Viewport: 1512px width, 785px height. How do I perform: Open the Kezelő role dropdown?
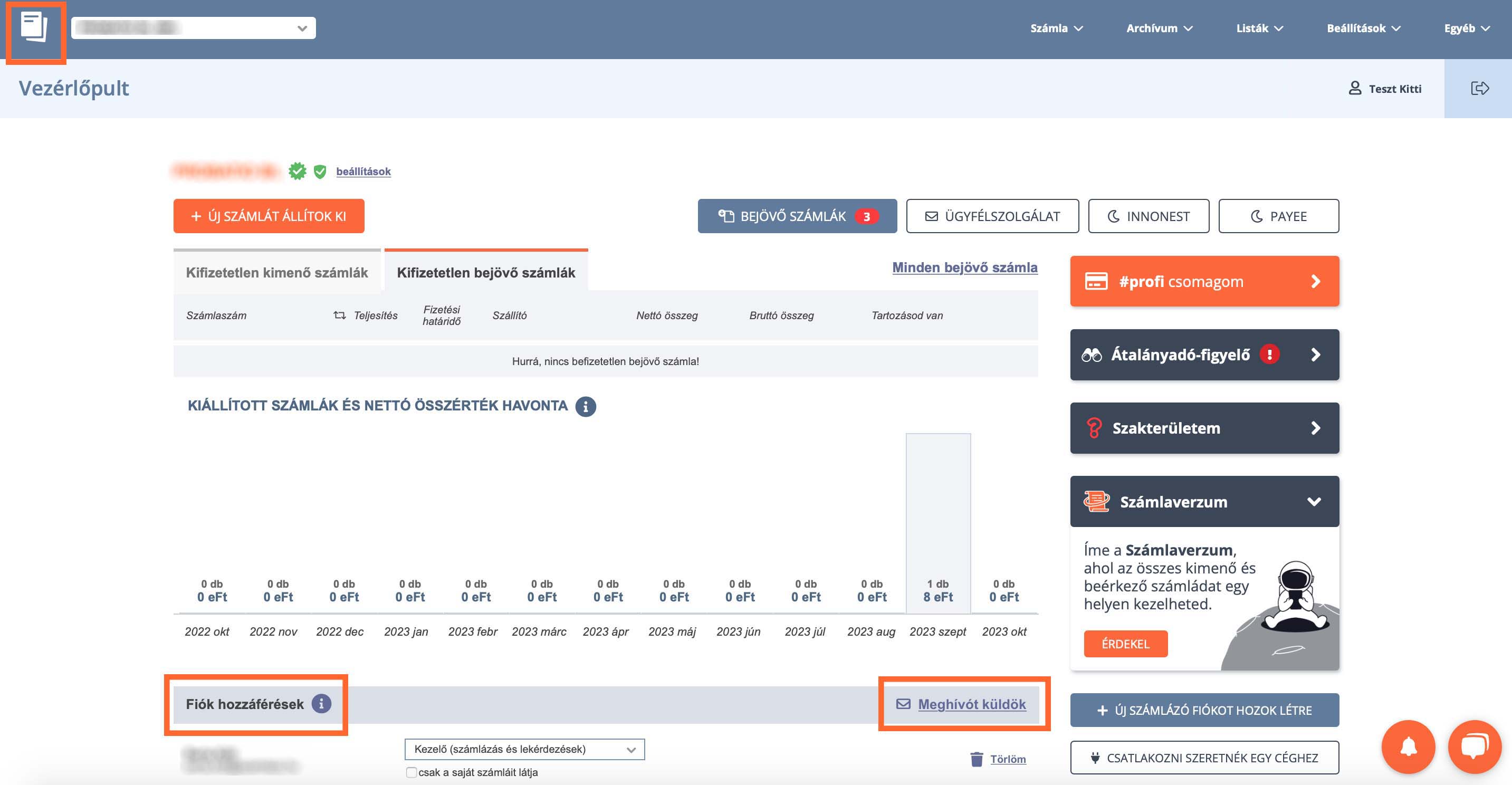tap(524, 749)
